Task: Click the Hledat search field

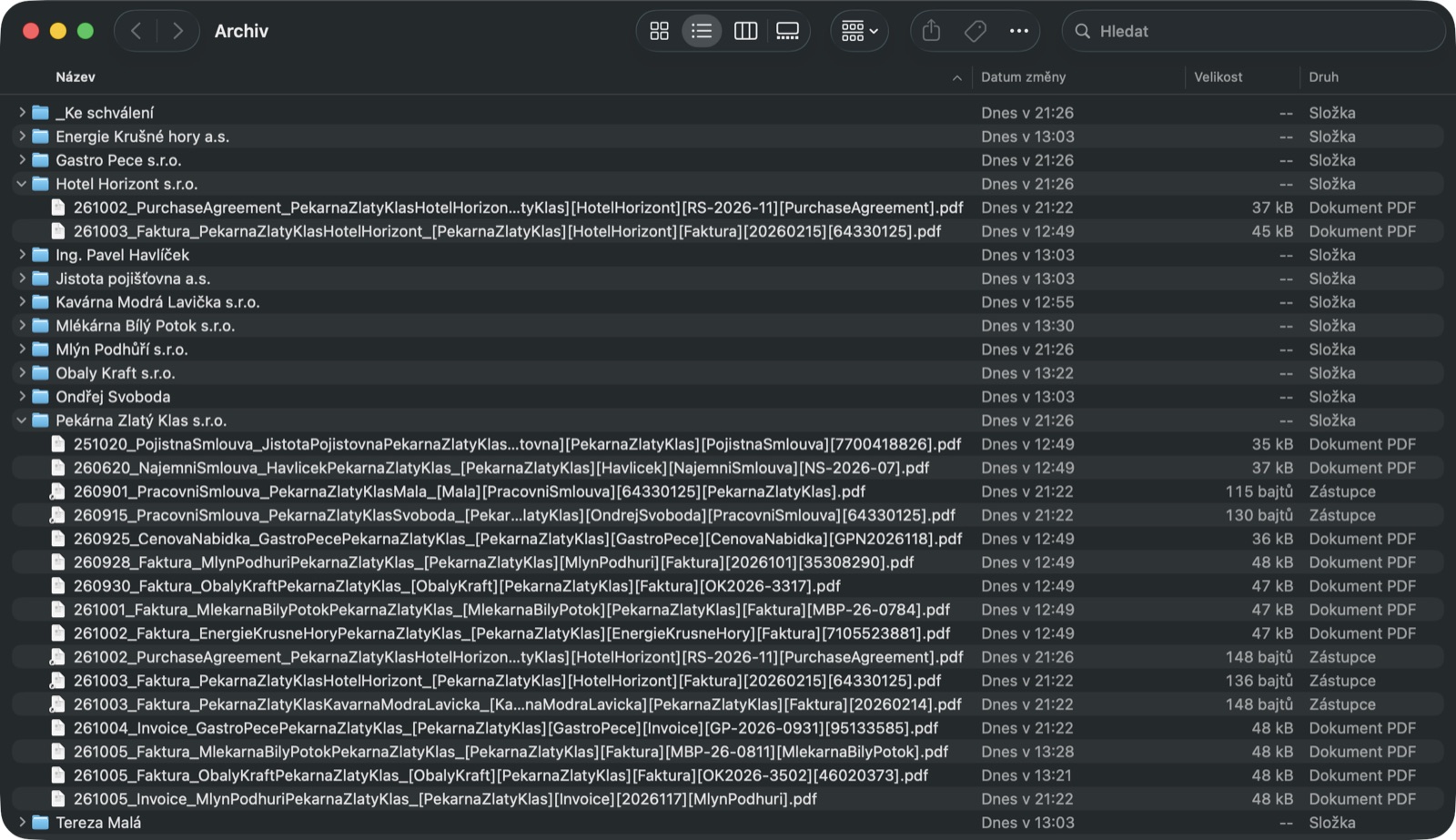Action: (x=1253, y=31)
